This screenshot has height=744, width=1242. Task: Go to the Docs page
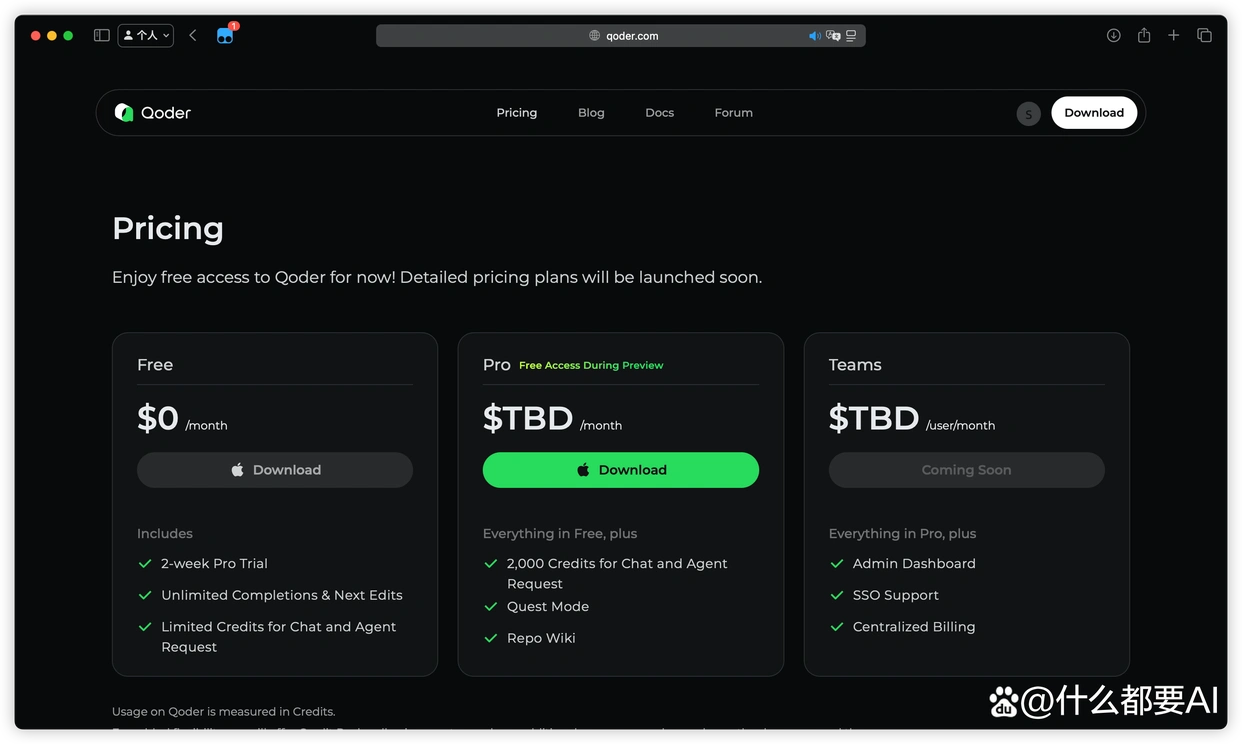659,113
